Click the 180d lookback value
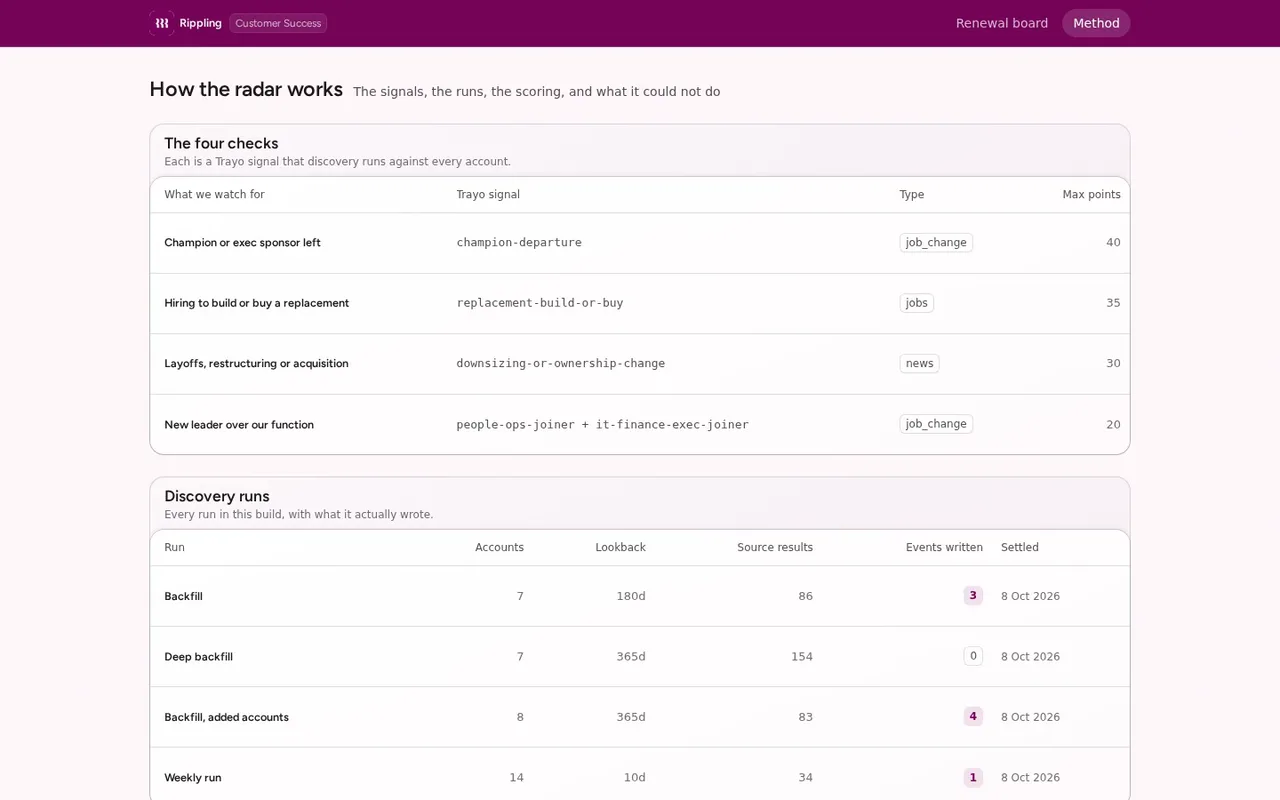This screenshot has width=1280, height=800. click(631, 597)
